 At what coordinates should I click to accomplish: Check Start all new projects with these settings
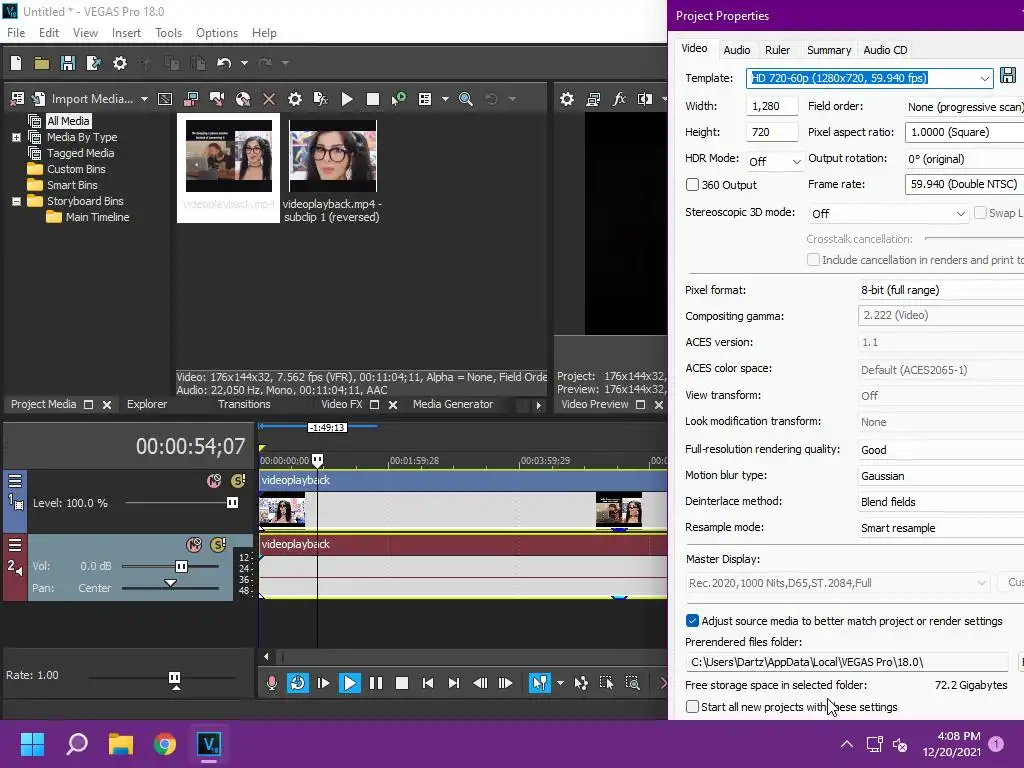click(x=692, y=707)
